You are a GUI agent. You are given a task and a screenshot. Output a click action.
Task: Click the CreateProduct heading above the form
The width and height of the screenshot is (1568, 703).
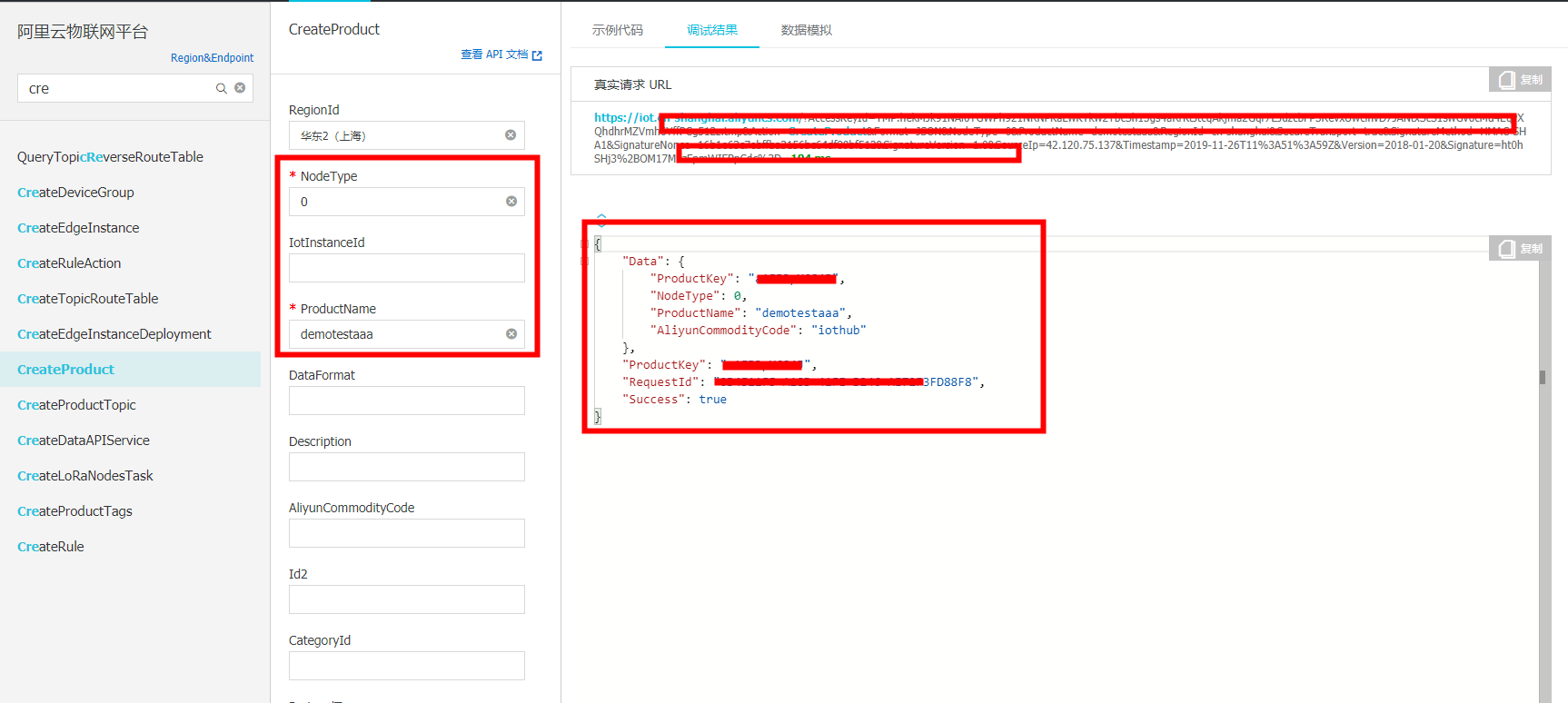[334, 29]
